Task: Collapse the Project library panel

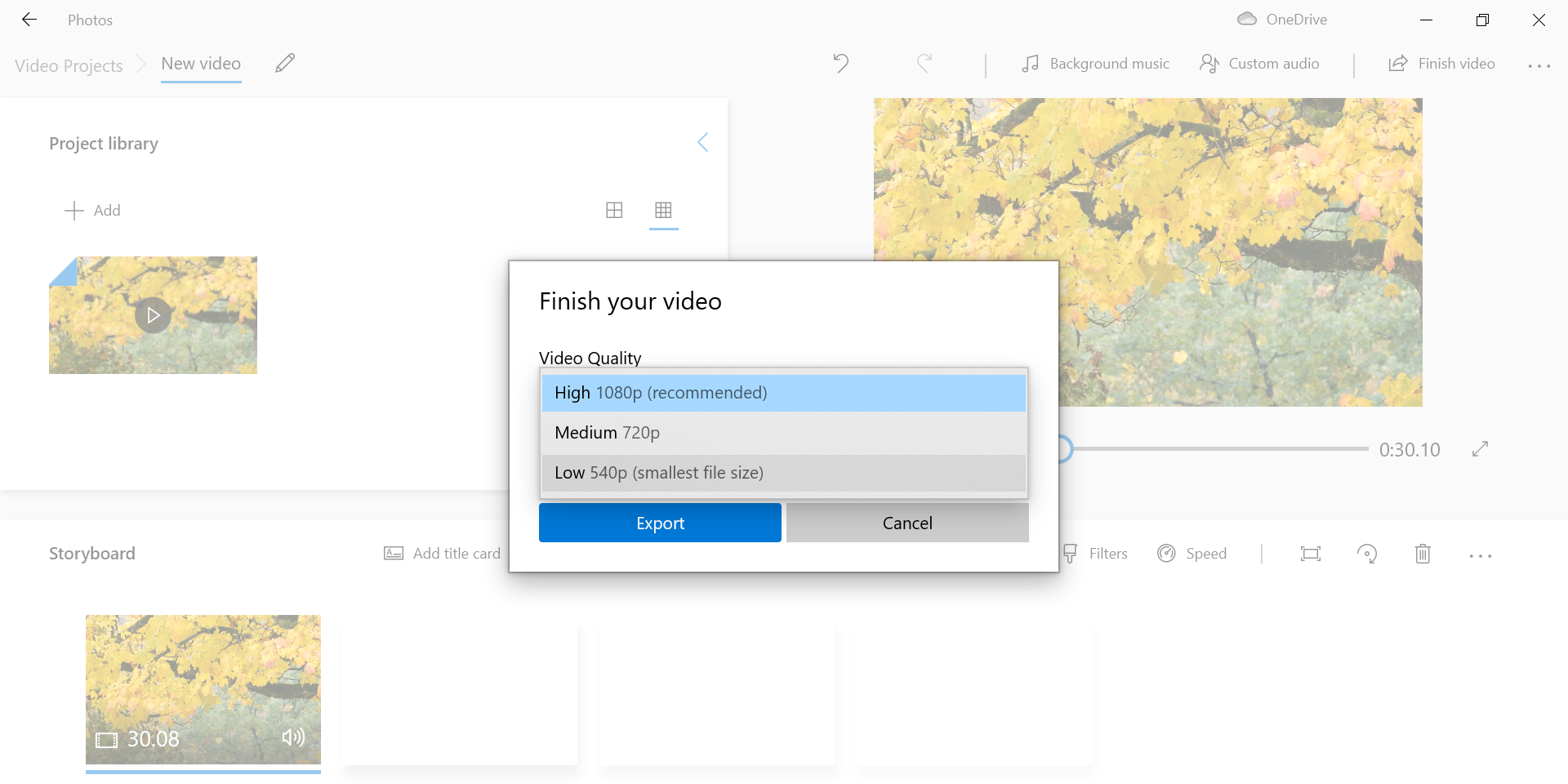Action: point(703,142)
